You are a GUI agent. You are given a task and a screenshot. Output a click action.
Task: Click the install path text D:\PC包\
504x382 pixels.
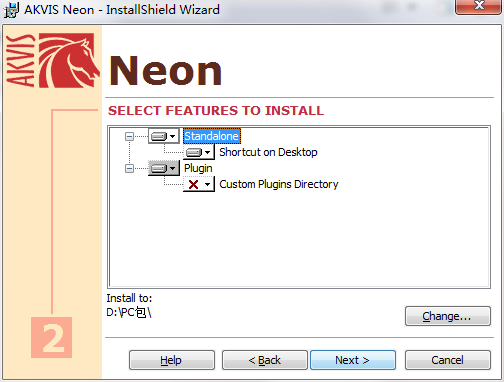129,313
